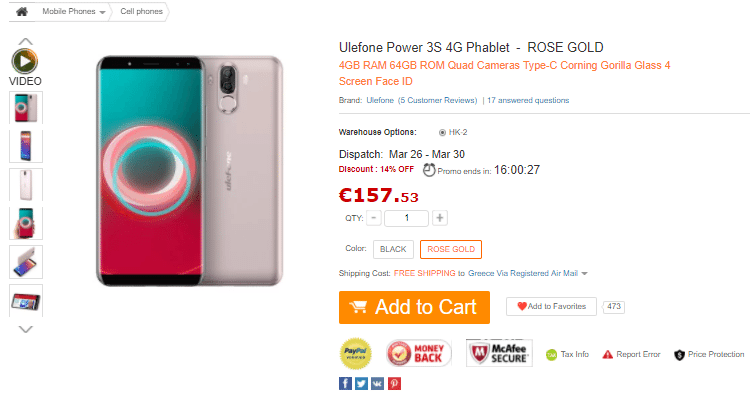Image resolution: width=750 pixels, height=420 pixels.
Task: Open the shipping method dropdown arrow
Action: coord(585,274)
